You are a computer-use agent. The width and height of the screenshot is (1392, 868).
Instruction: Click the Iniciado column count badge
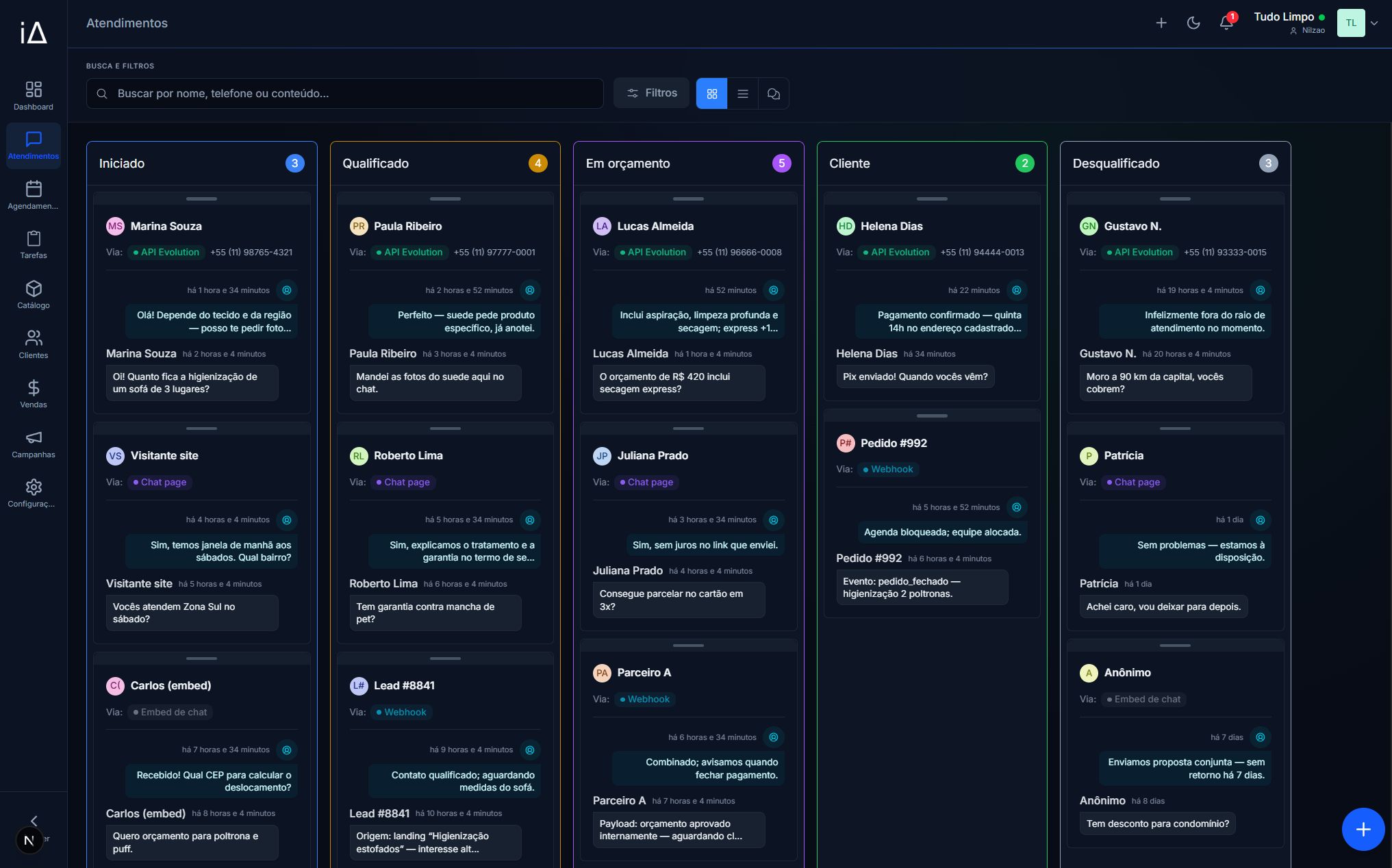coord(295,163)
